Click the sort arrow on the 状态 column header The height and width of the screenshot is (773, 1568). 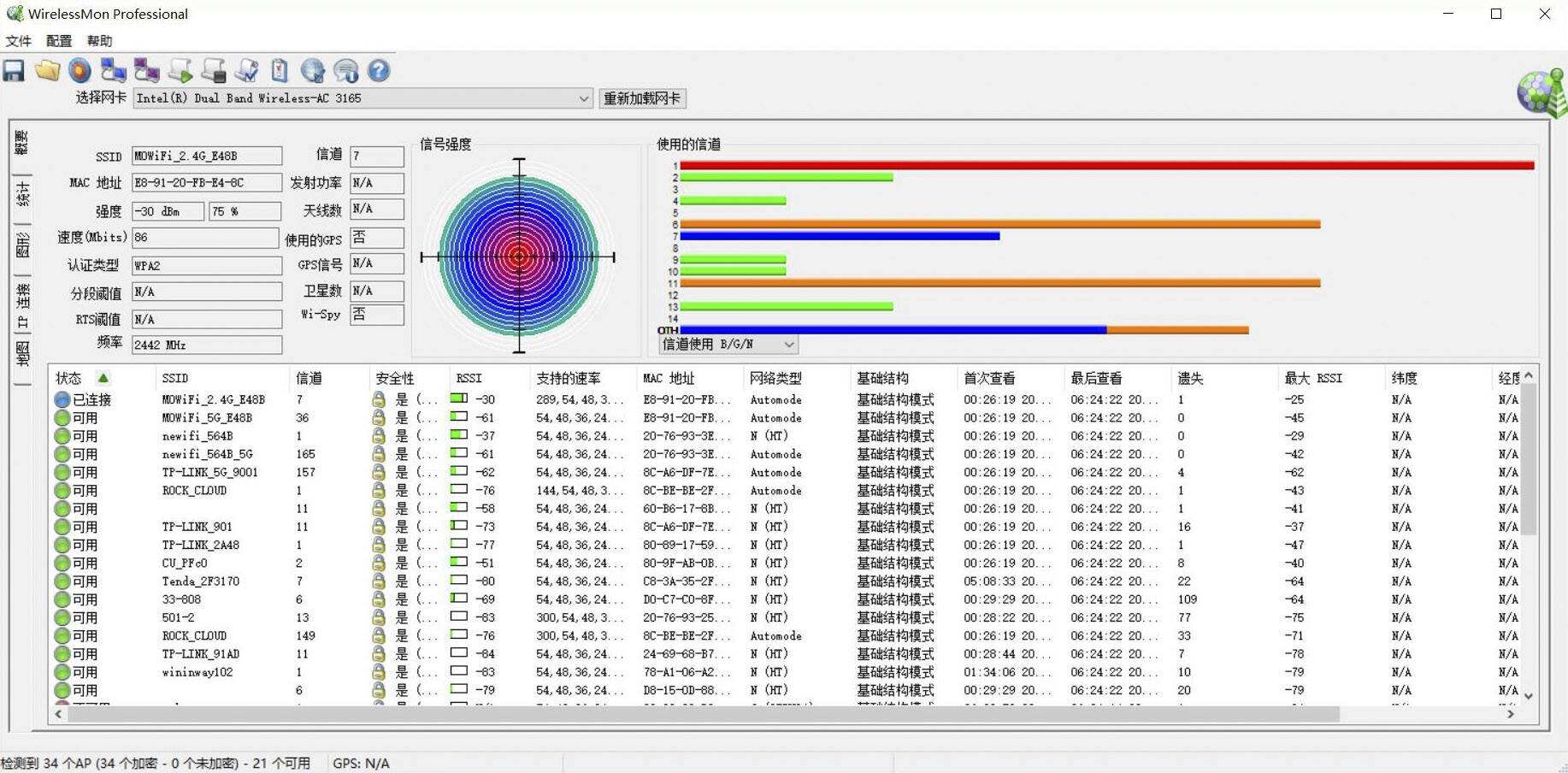(x=104, y=377)
